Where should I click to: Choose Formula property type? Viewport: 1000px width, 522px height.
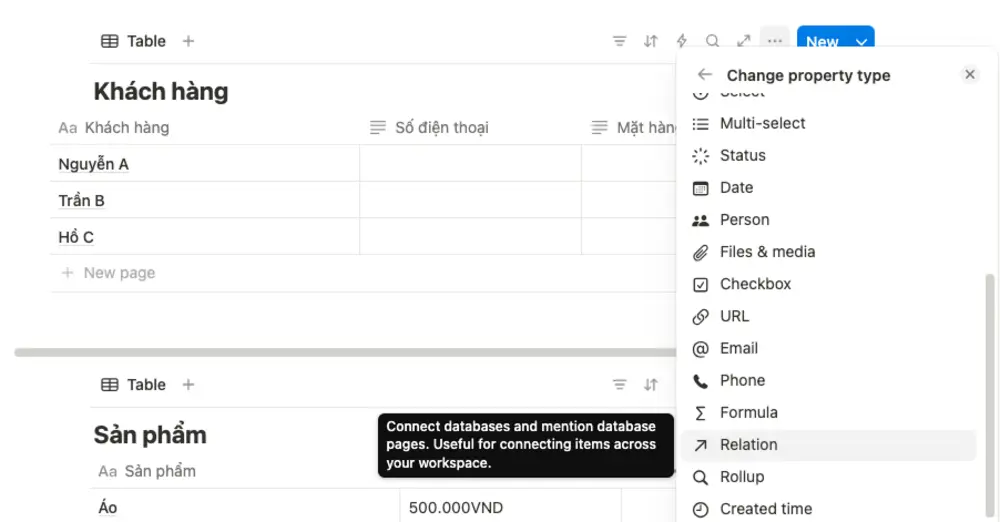tap(828, 413)
